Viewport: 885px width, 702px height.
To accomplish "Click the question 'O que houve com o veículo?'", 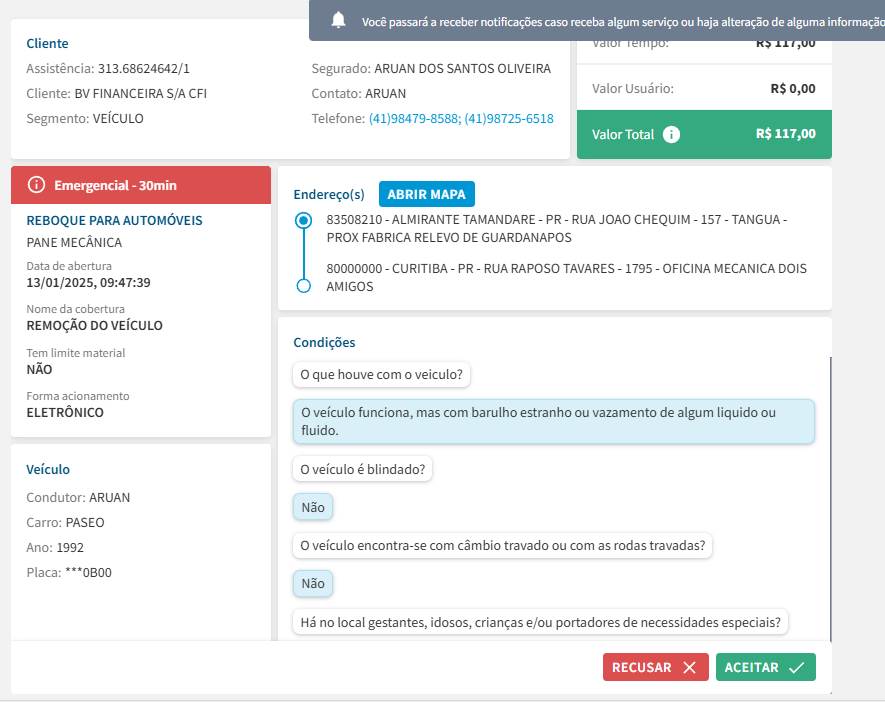I will coord(382,375).
